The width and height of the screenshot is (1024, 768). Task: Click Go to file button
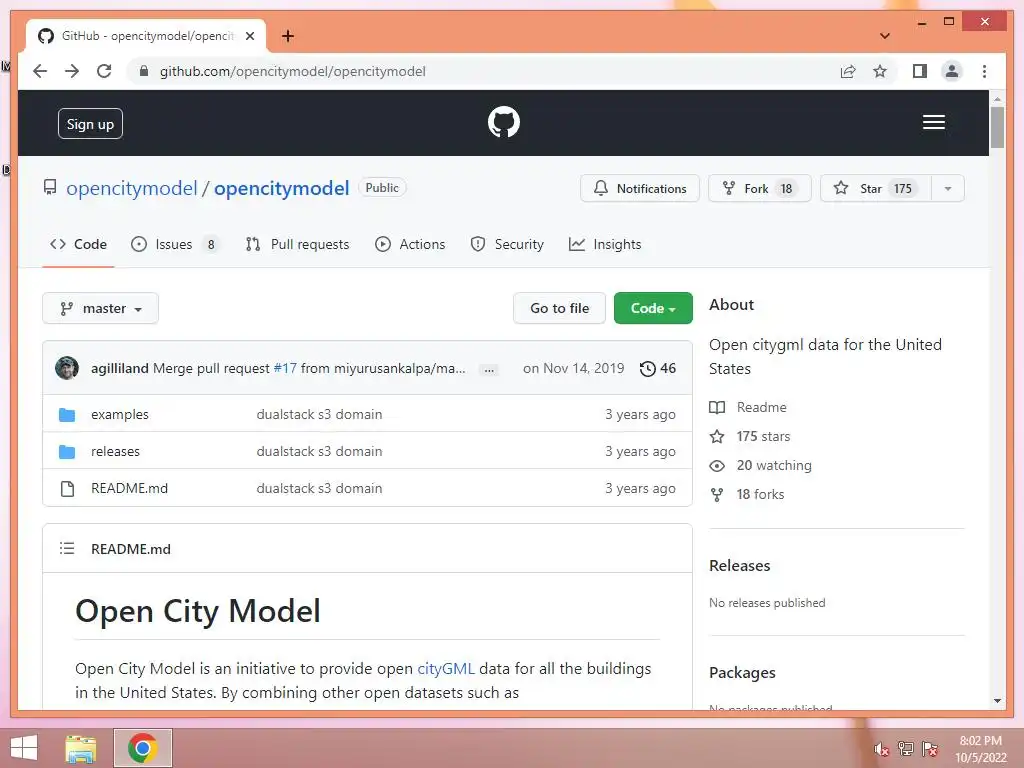click(559, 308)
